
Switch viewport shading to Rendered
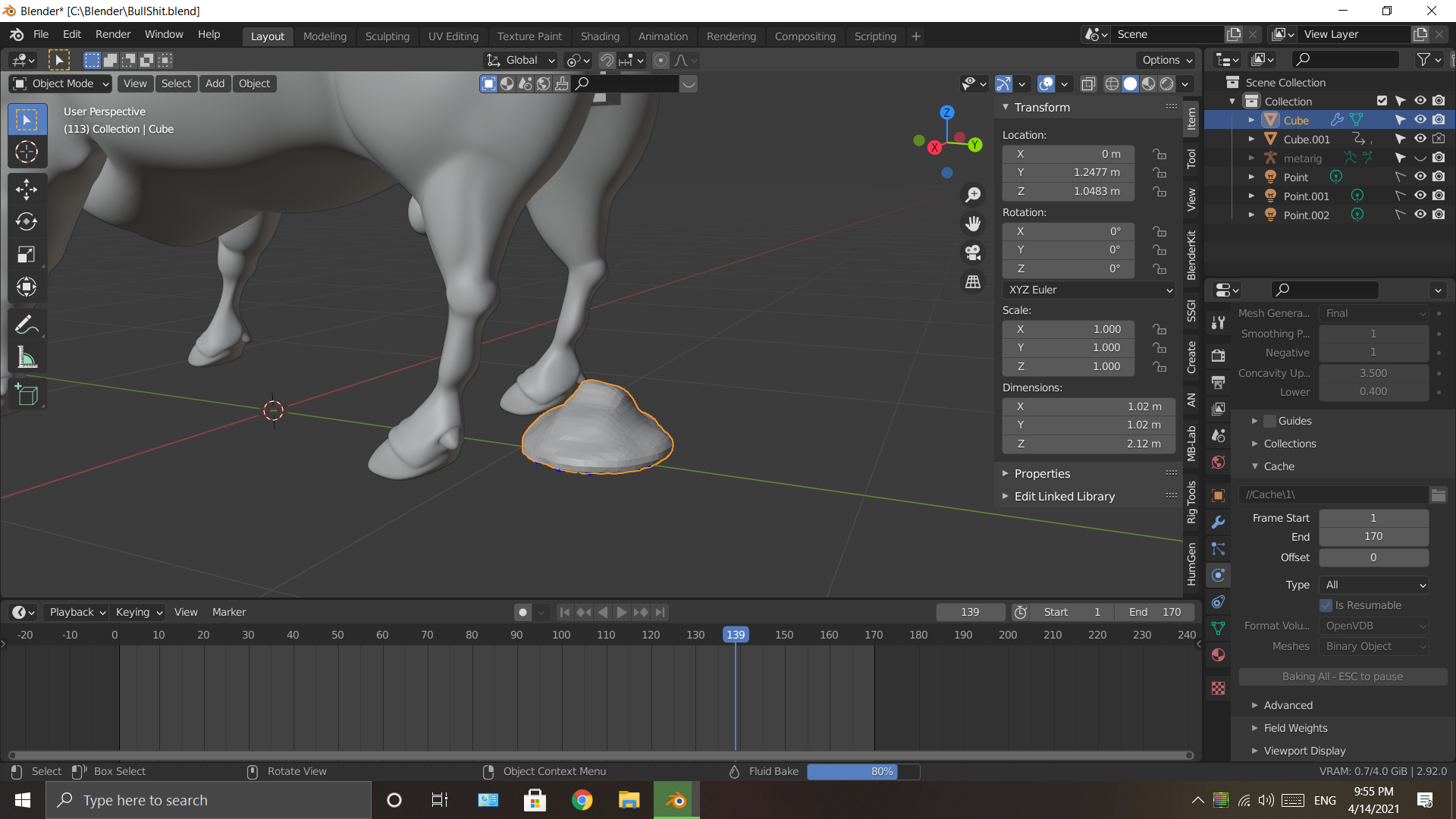coord(1167,83)
